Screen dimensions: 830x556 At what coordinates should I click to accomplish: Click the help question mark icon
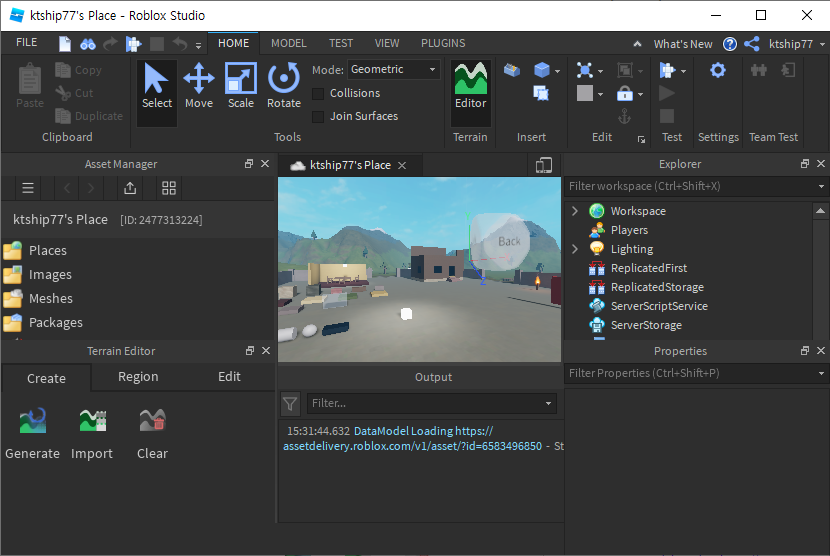tap(730, 44)
